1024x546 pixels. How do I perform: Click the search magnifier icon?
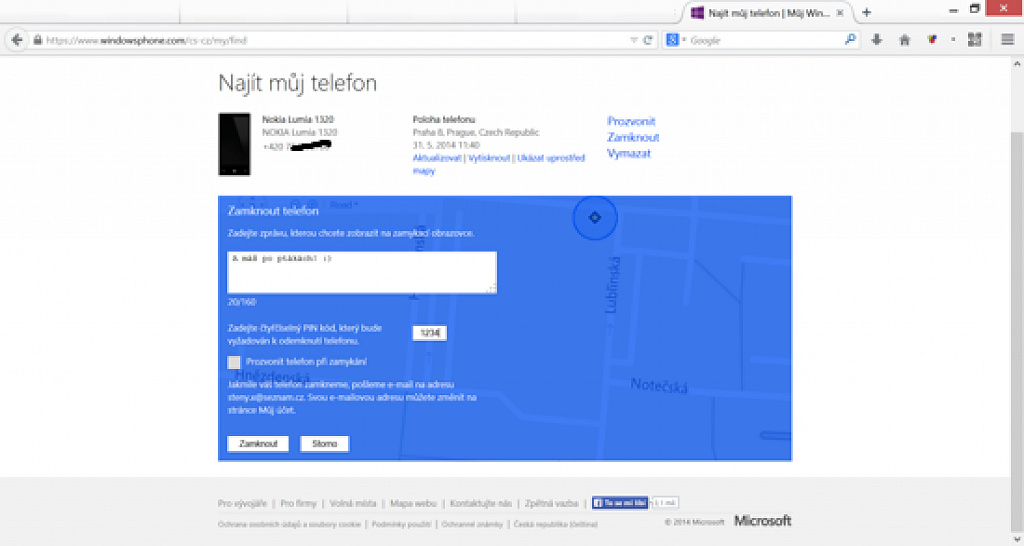pos(850,40)
